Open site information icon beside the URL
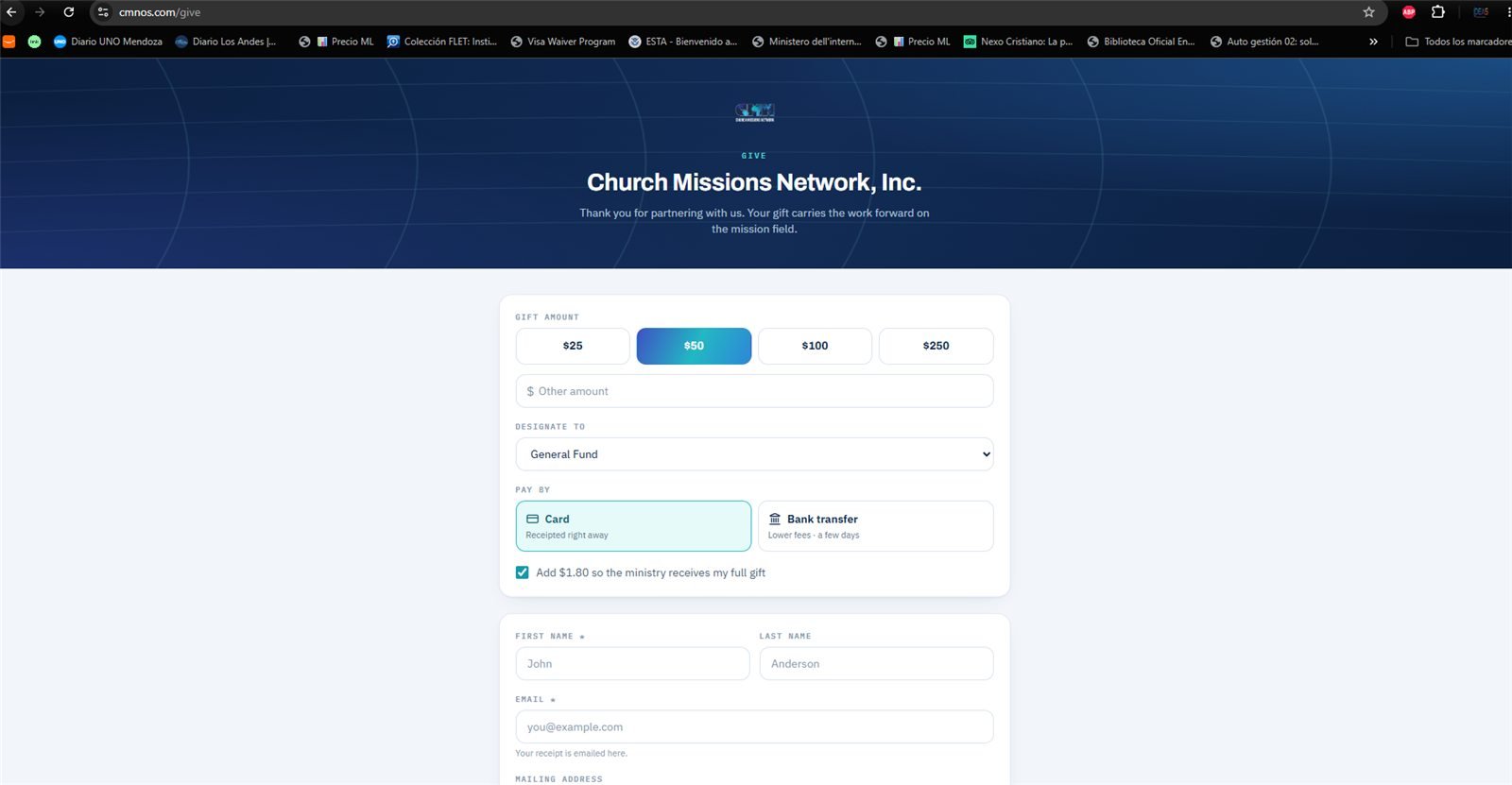The height and width of the screenshot is (785, 1512). [x=103, y=12]
